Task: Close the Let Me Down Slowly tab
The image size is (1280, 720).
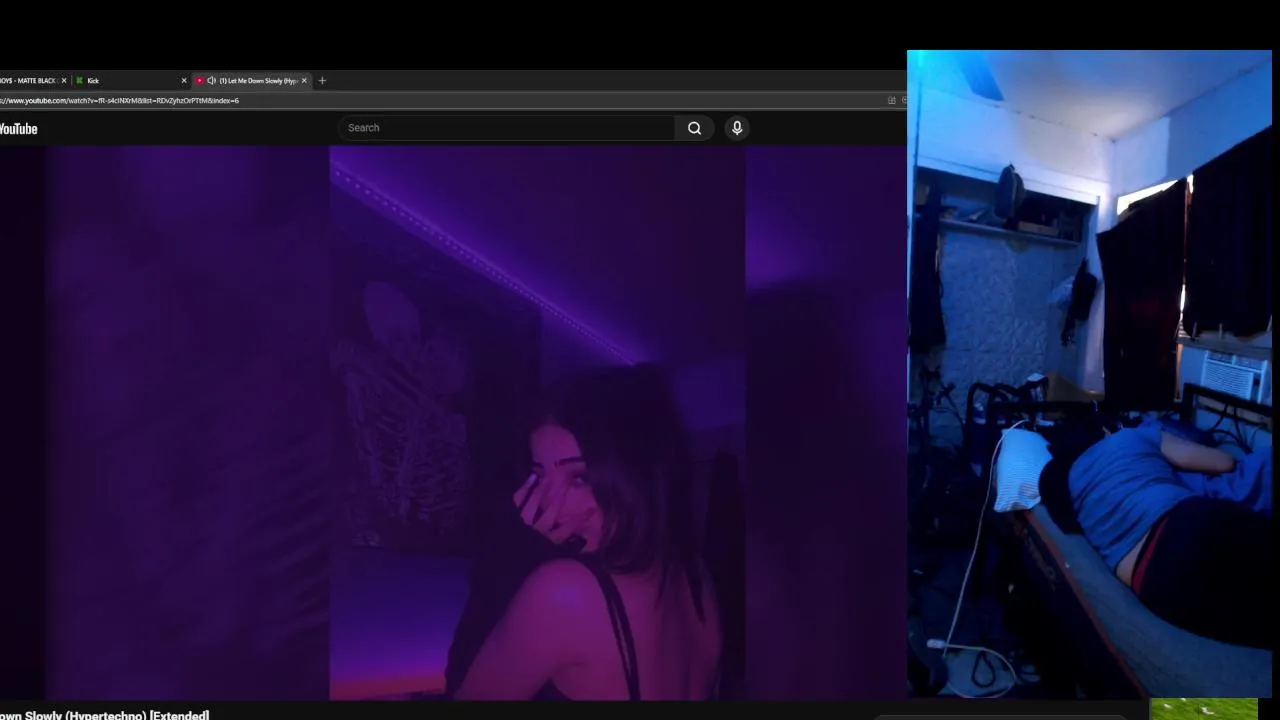Action: click(x=304, y=80)
